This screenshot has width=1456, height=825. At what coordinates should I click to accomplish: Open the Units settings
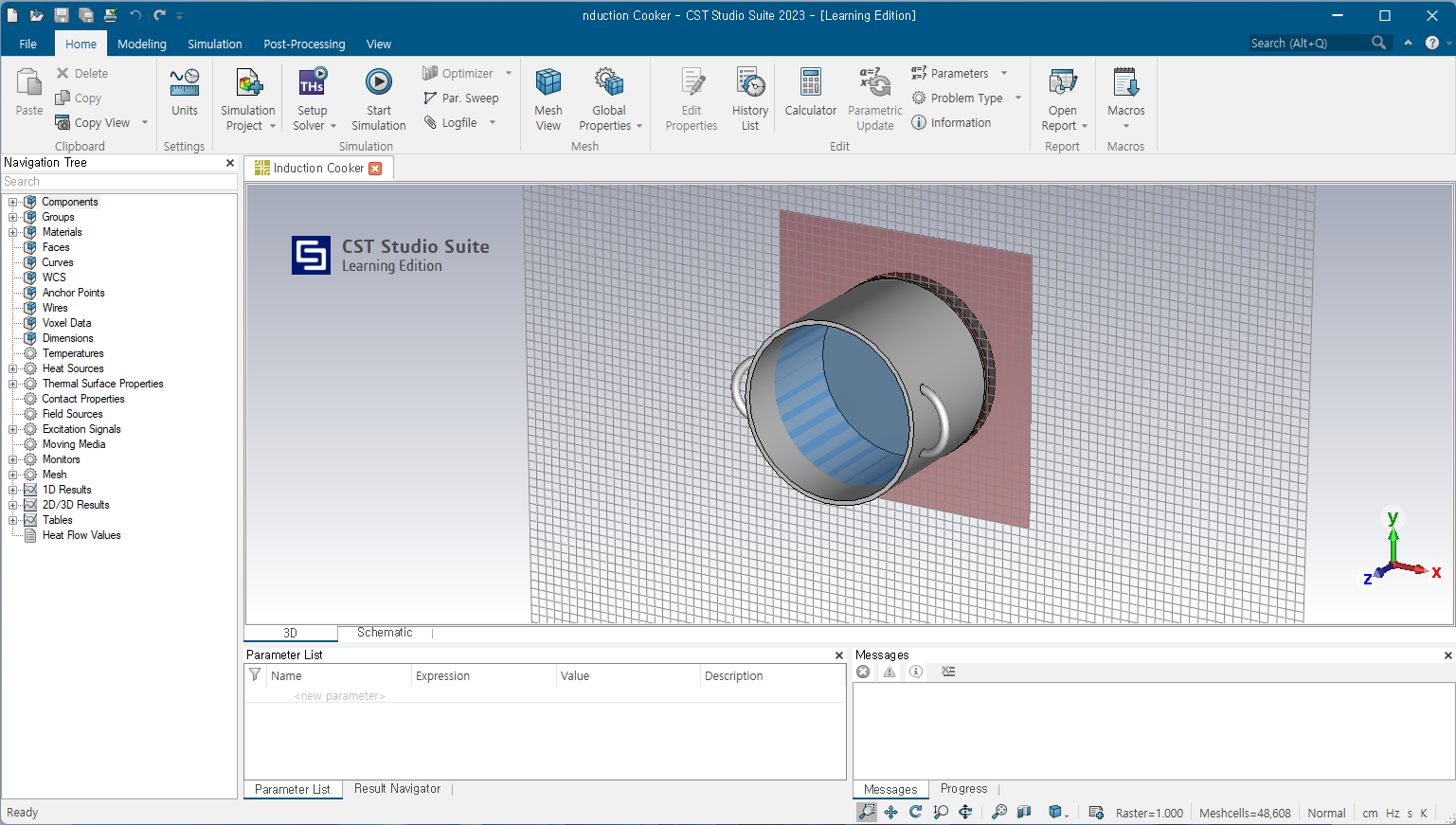point(185,93)
